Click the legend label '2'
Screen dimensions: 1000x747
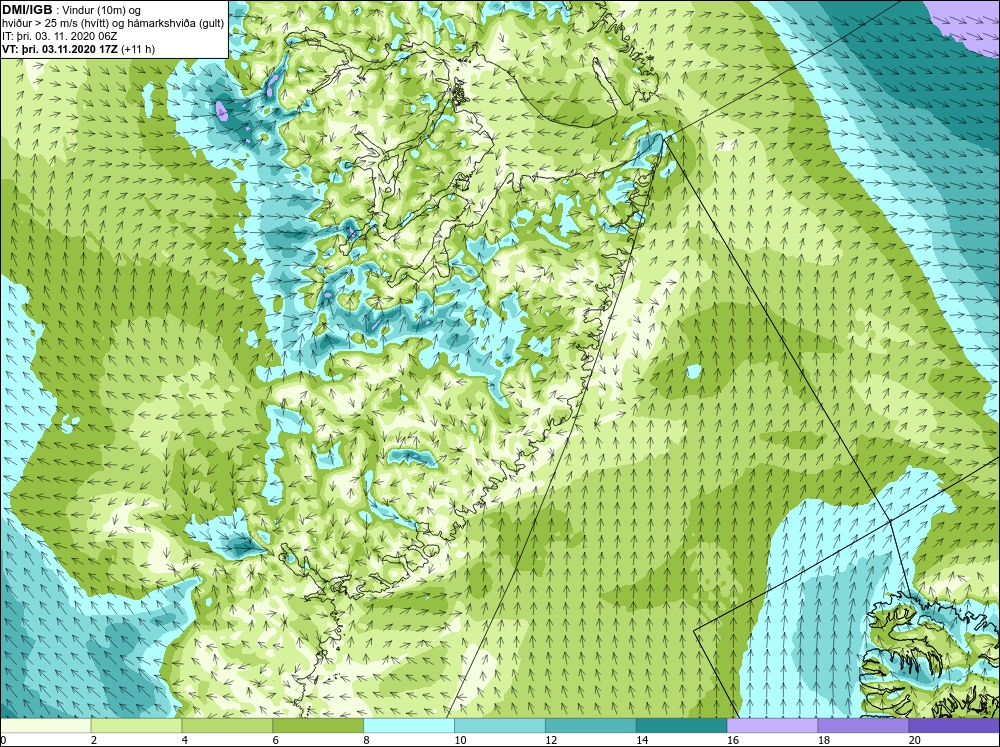[x=94, y=740]
